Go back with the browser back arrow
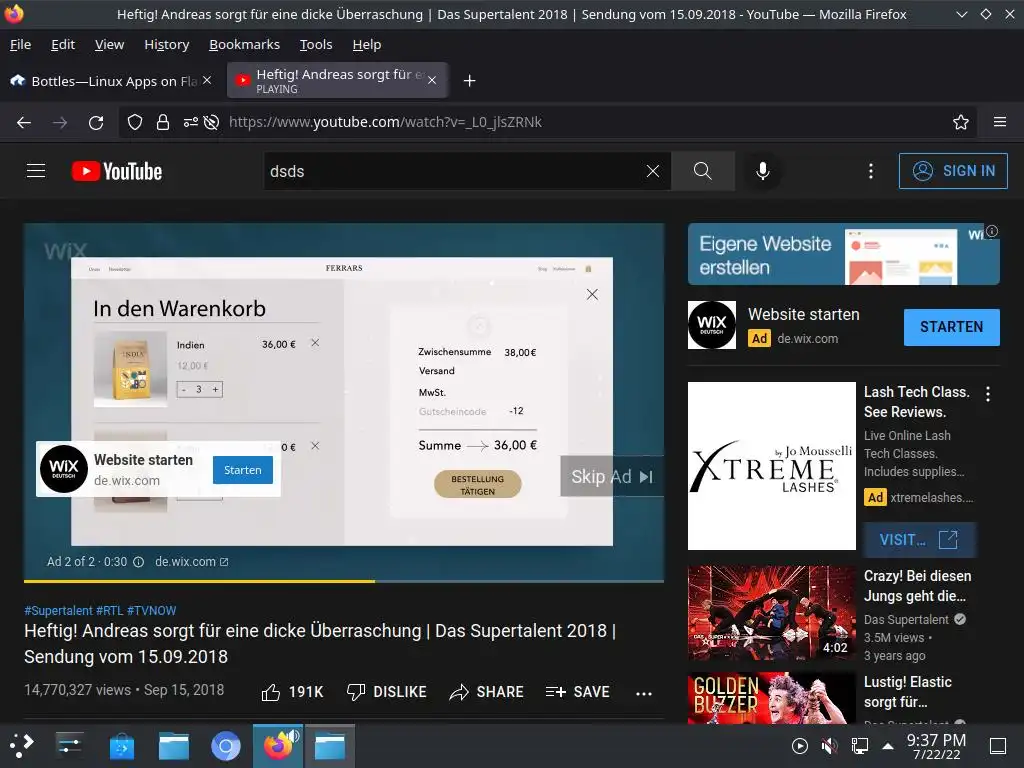 24,122
